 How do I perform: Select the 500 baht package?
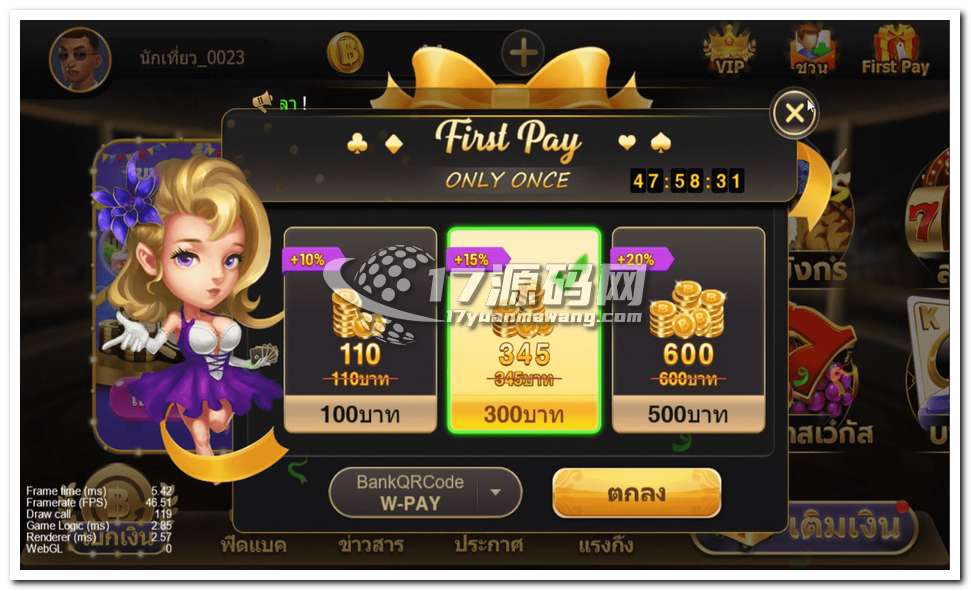(x=688, y=330)
